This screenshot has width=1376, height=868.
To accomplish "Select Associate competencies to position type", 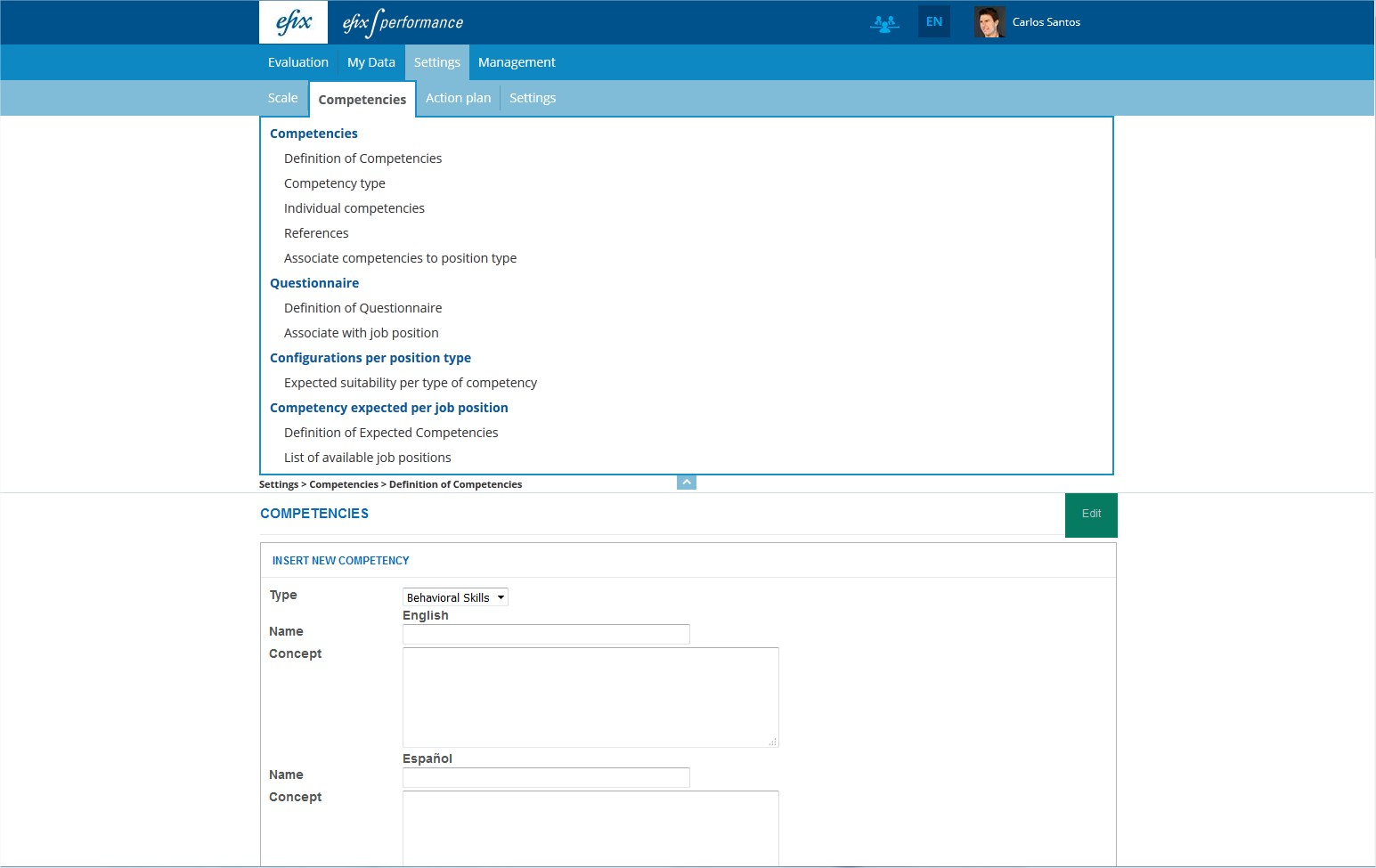I will 400,257.
